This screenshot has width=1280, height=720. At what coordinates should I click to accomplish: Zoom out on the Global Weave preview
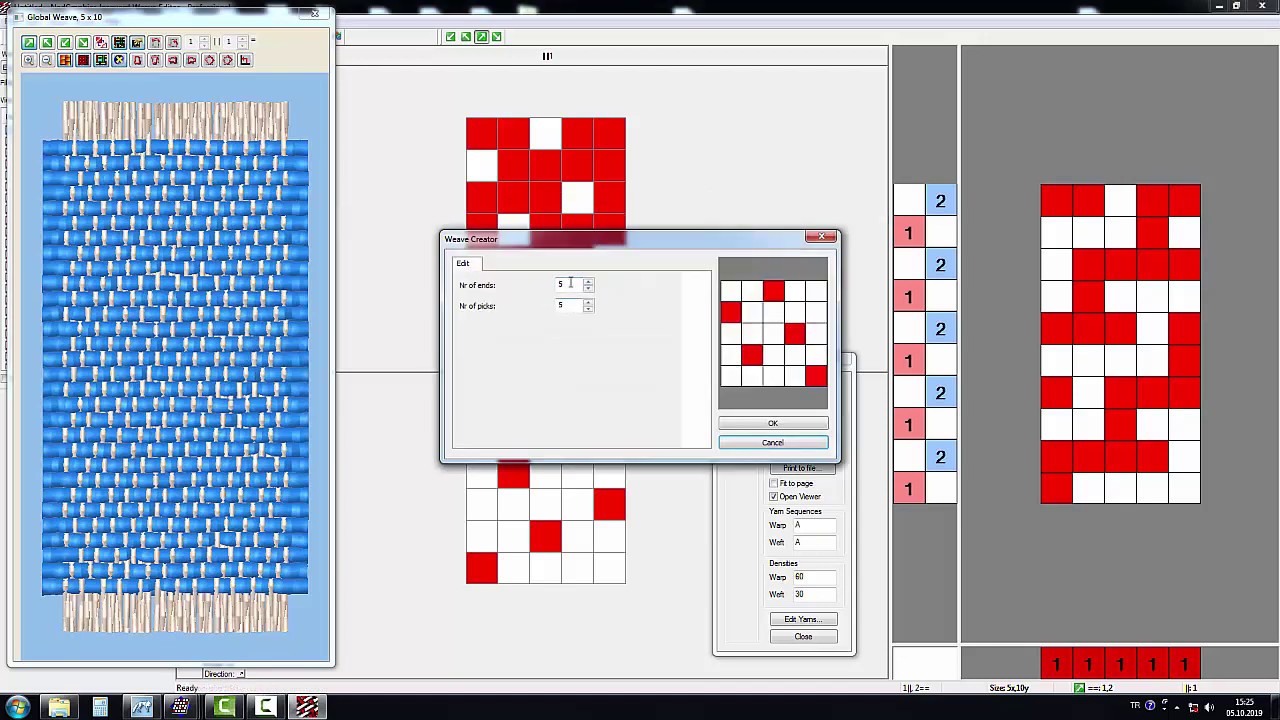point(47,60)
